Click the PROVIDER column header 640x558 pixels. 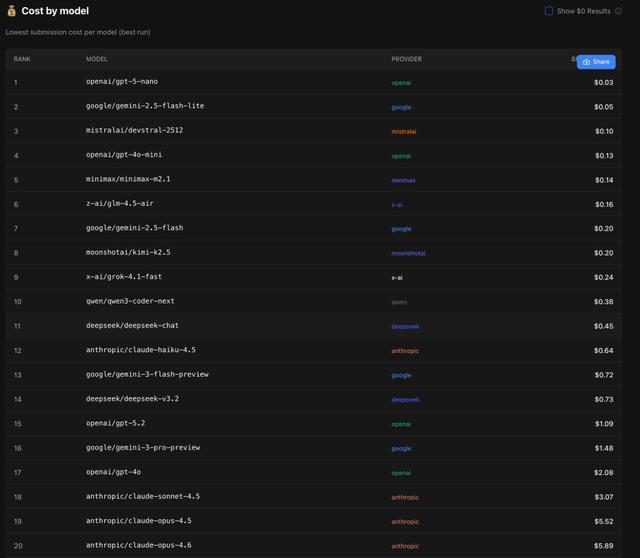pyautogui.click(x=406, y=59)
